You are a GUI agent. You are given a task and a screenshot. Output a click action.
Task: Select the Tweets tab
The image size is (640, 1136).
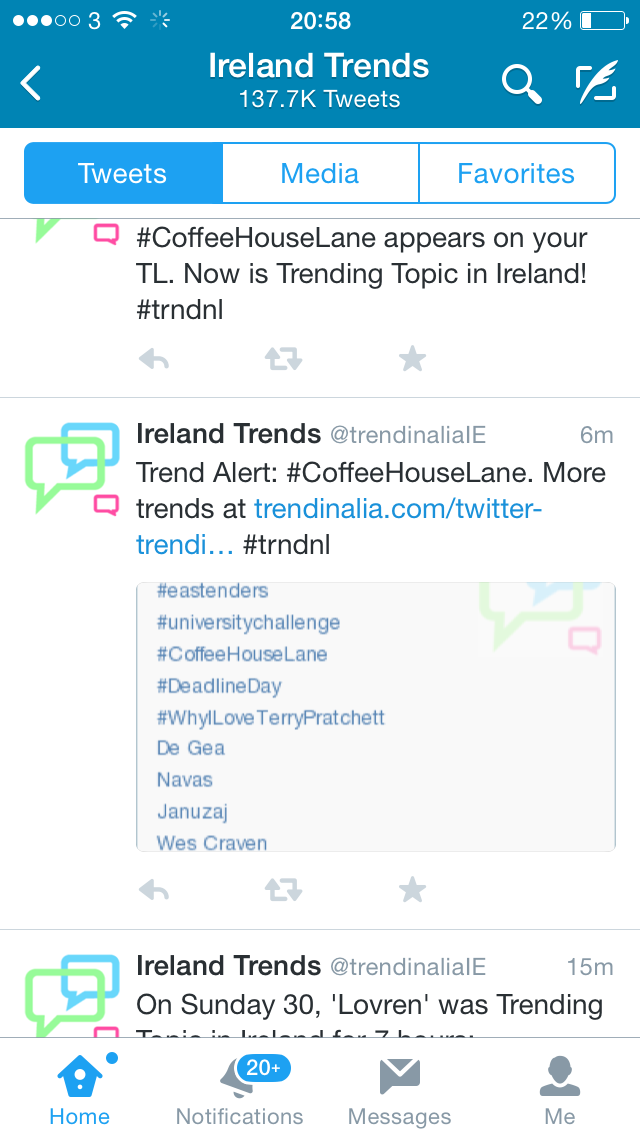coord(123,173)
